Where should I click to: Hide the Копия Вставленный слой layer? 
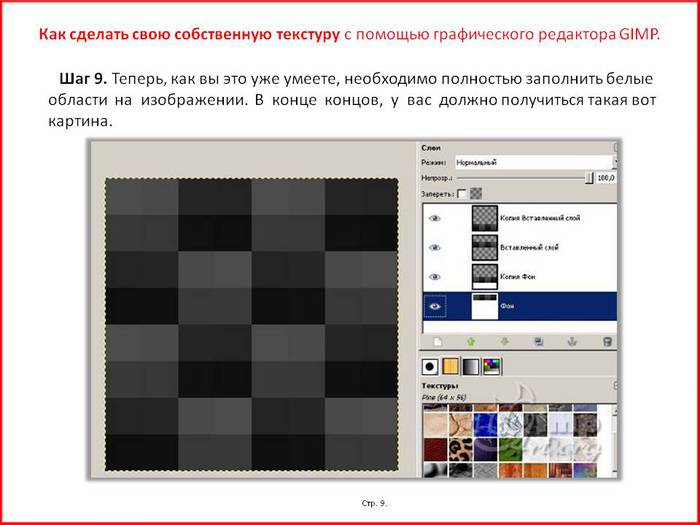pyautogui.click(x=435, y=218)
